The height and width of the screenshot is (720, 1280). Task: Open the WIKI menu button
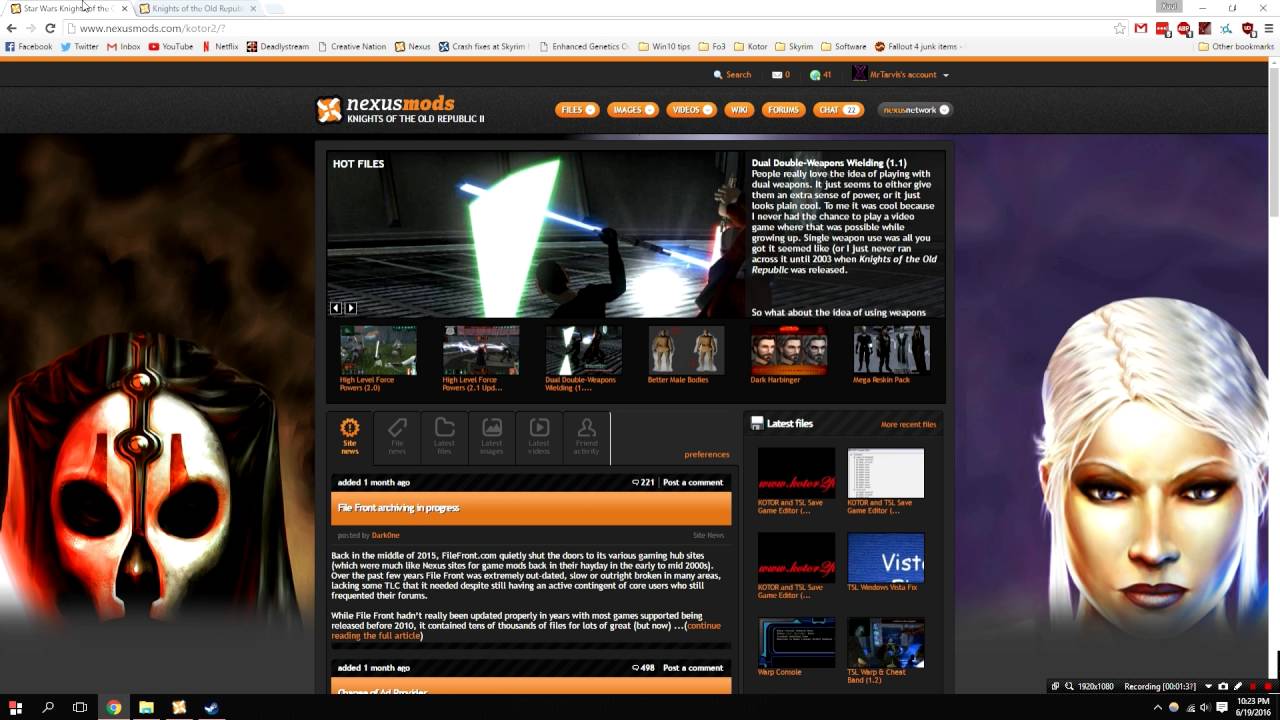pos(739,110)
